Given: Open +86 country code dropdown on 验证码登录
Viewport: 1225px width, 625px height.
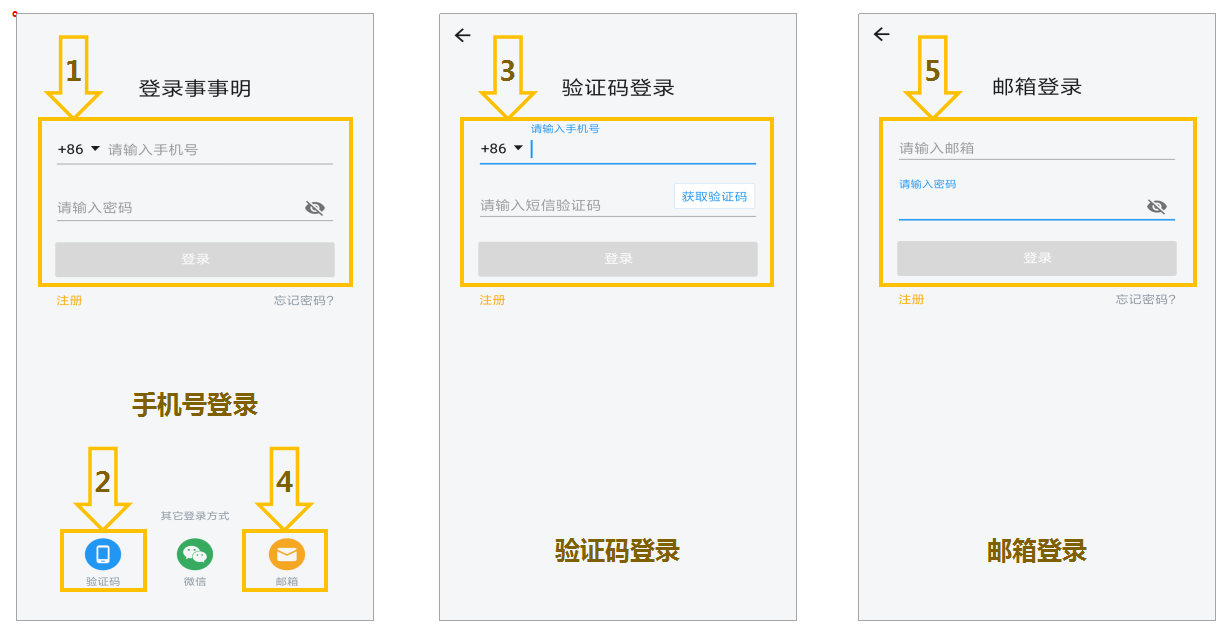Looking at the screenshot, I should click(x=502, y=149).
